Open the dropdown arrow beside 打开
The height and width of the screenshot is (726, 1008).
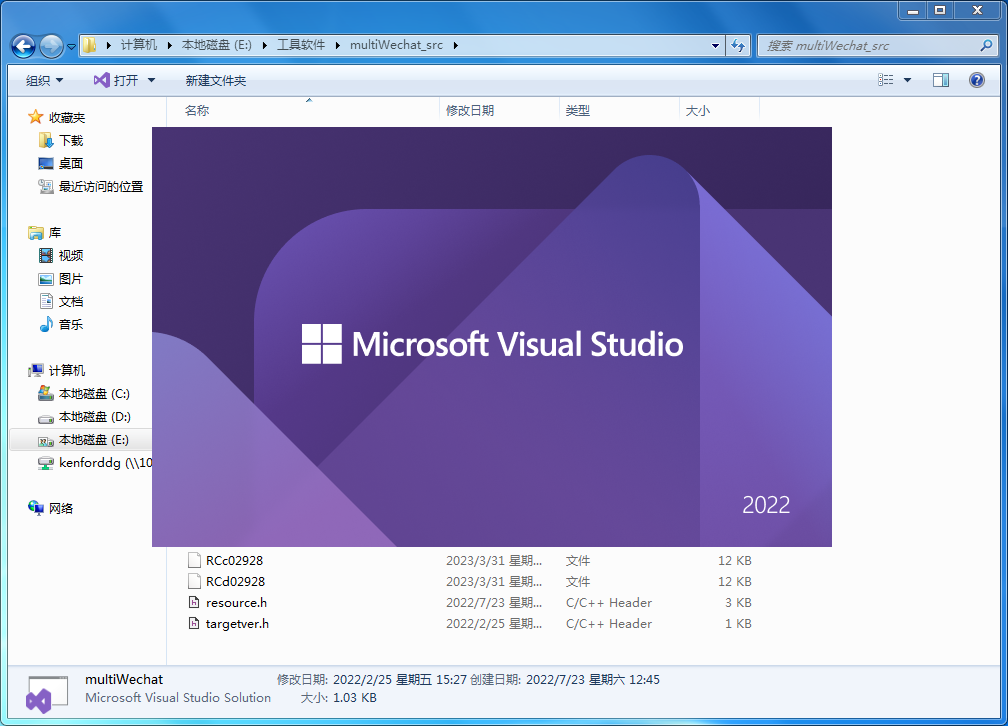152,80
